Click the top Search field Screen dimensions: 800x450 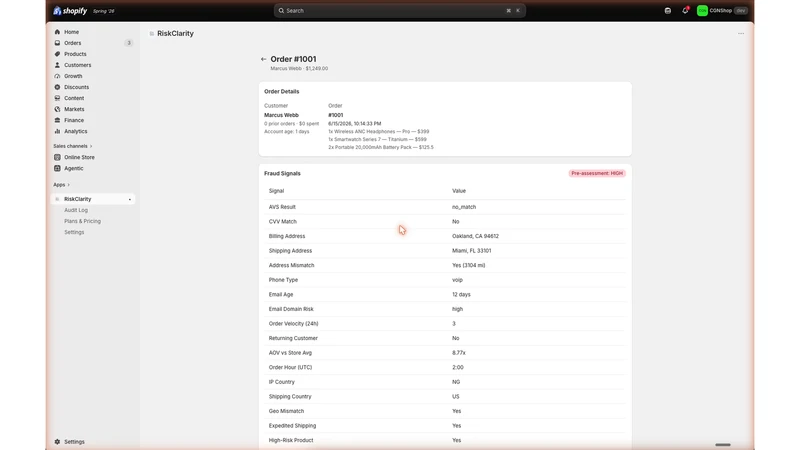pyautogui.click(x=399, y=11)
